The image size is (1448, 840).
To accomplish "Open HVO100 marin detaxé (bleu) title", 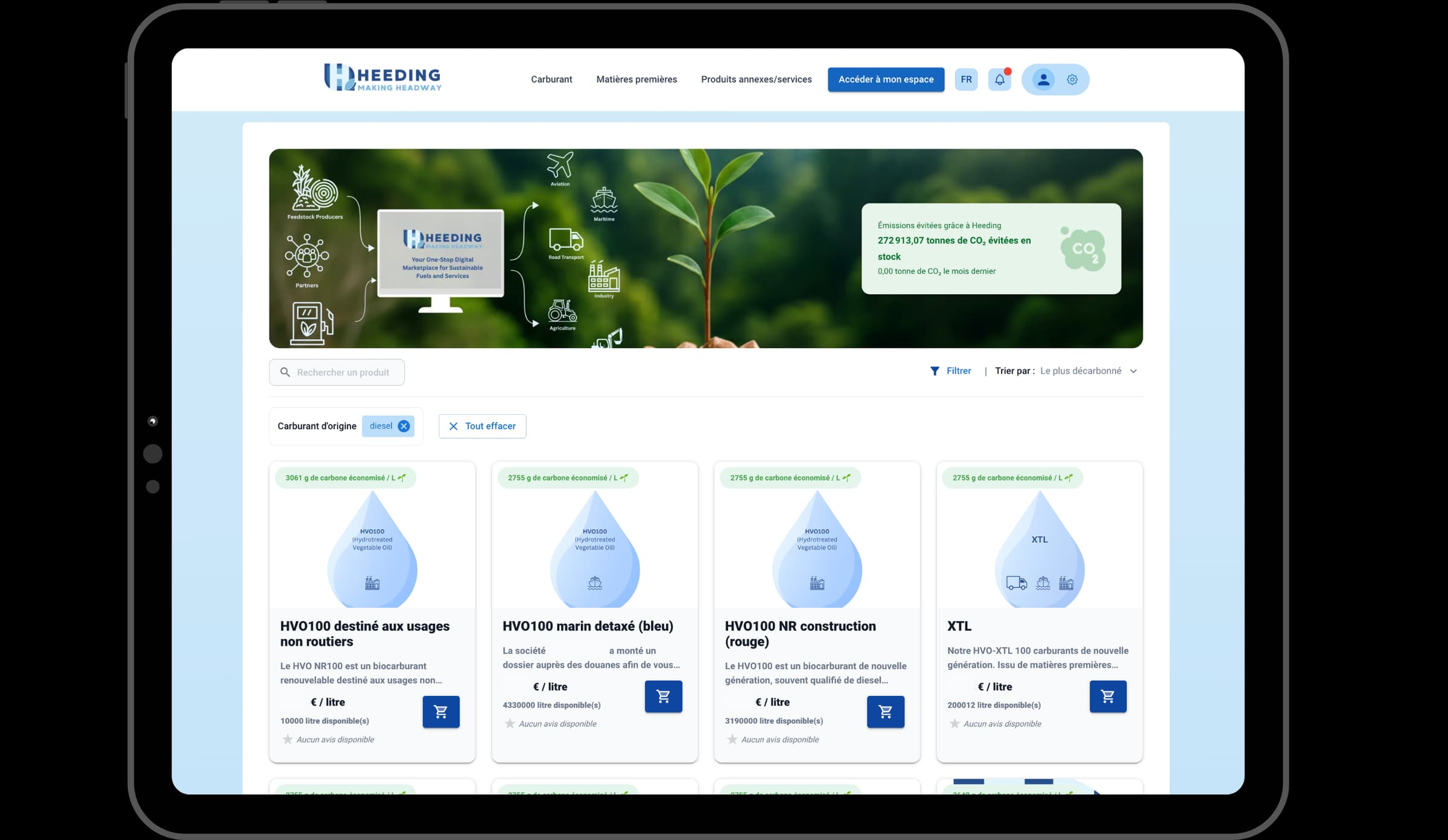I will coord(588,627).
